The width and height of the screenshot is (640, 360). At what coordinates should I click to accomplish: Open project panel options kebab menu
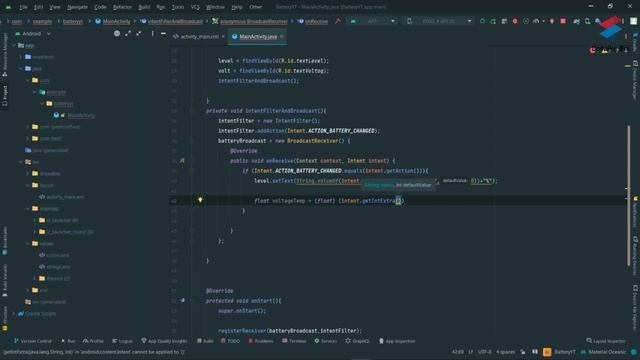pos(153,33)
